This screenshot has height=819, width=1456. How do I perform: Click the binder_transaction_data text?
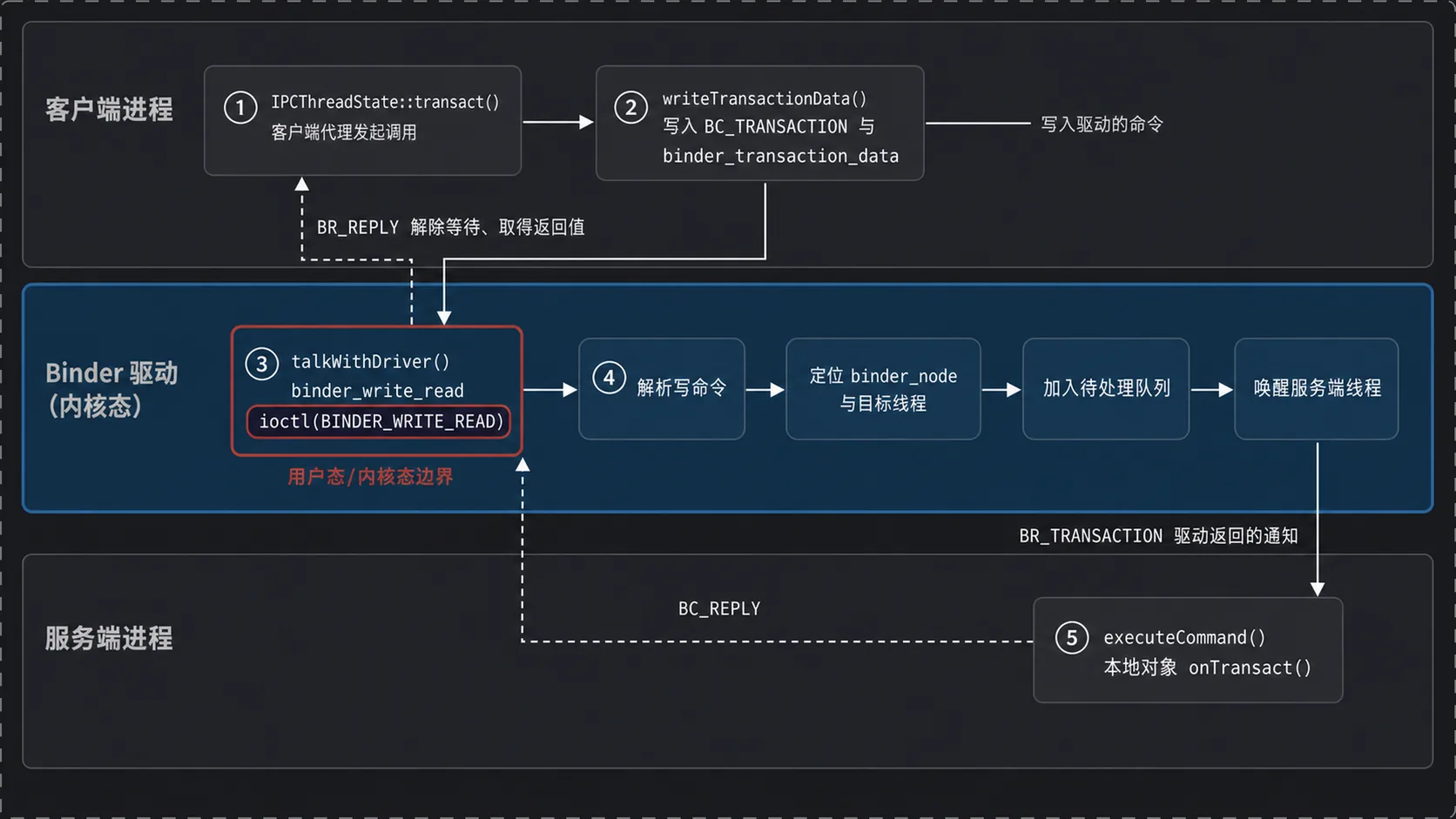point(780,156)
